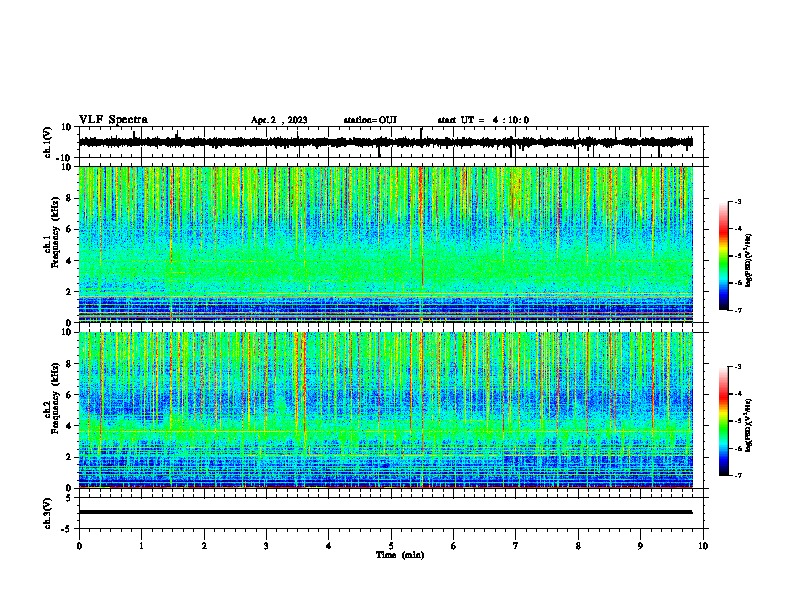The height and width of the screenshot is (612, 792).
Task: Click time-axis tick label "8"
Action: tap(578, 546)
